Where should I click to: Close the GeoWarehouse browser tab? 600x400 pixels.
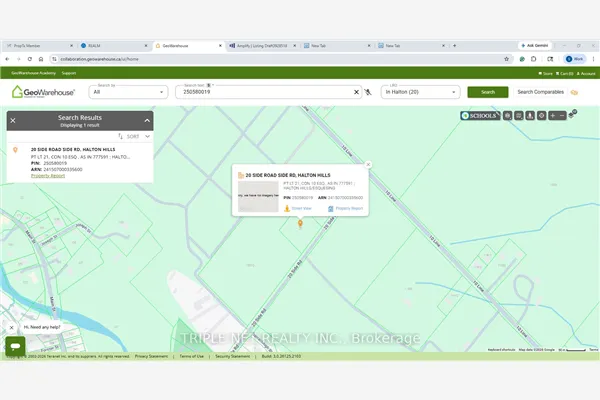point(220,46)
